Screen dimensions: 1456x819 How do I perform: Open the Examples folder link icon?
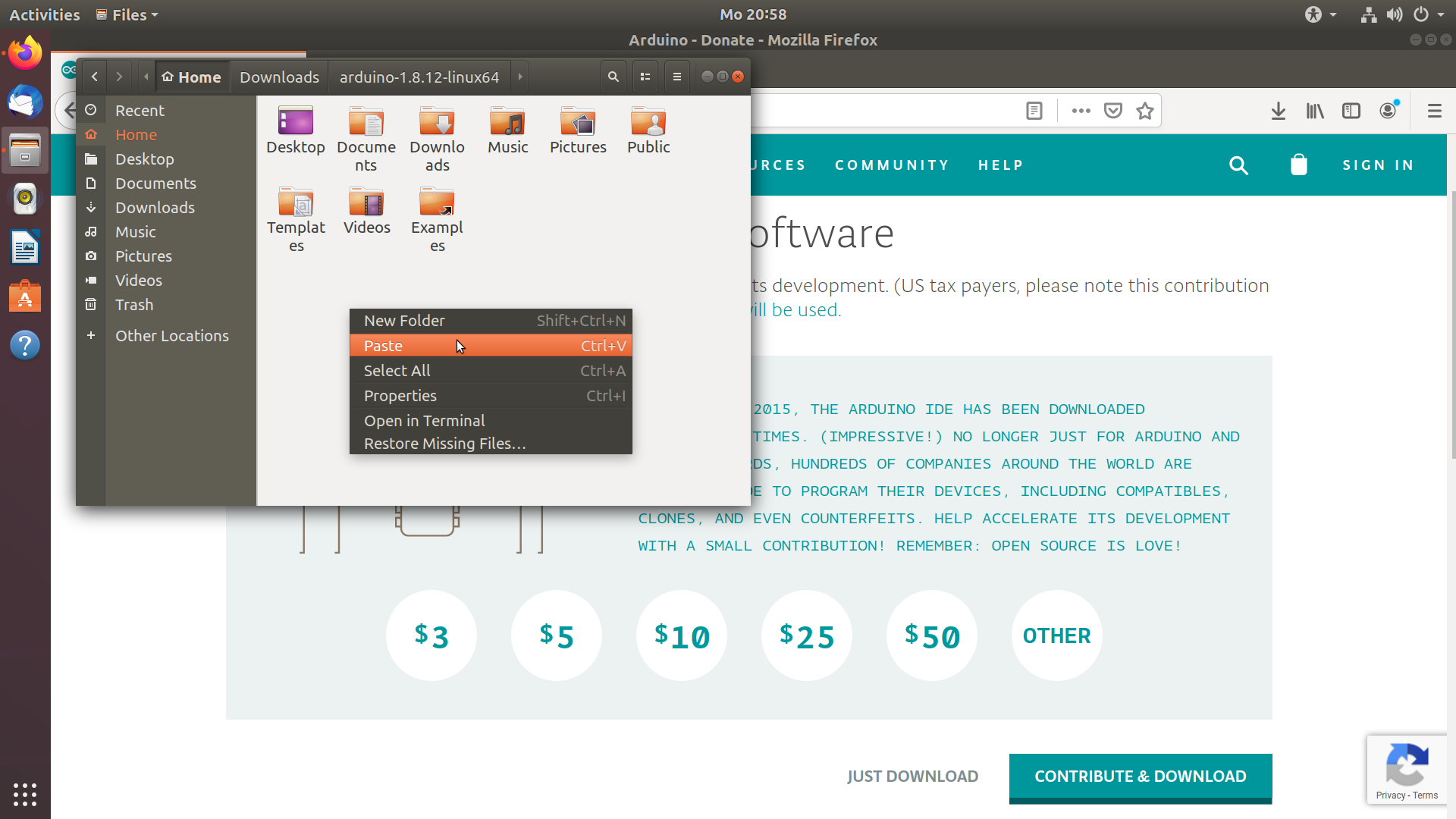click(437, 202)
